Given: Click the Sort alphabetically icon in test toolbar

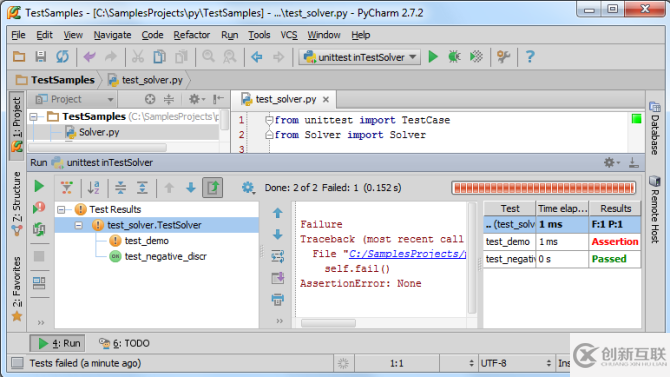Looking at the screenshot, I should [94, 188].
